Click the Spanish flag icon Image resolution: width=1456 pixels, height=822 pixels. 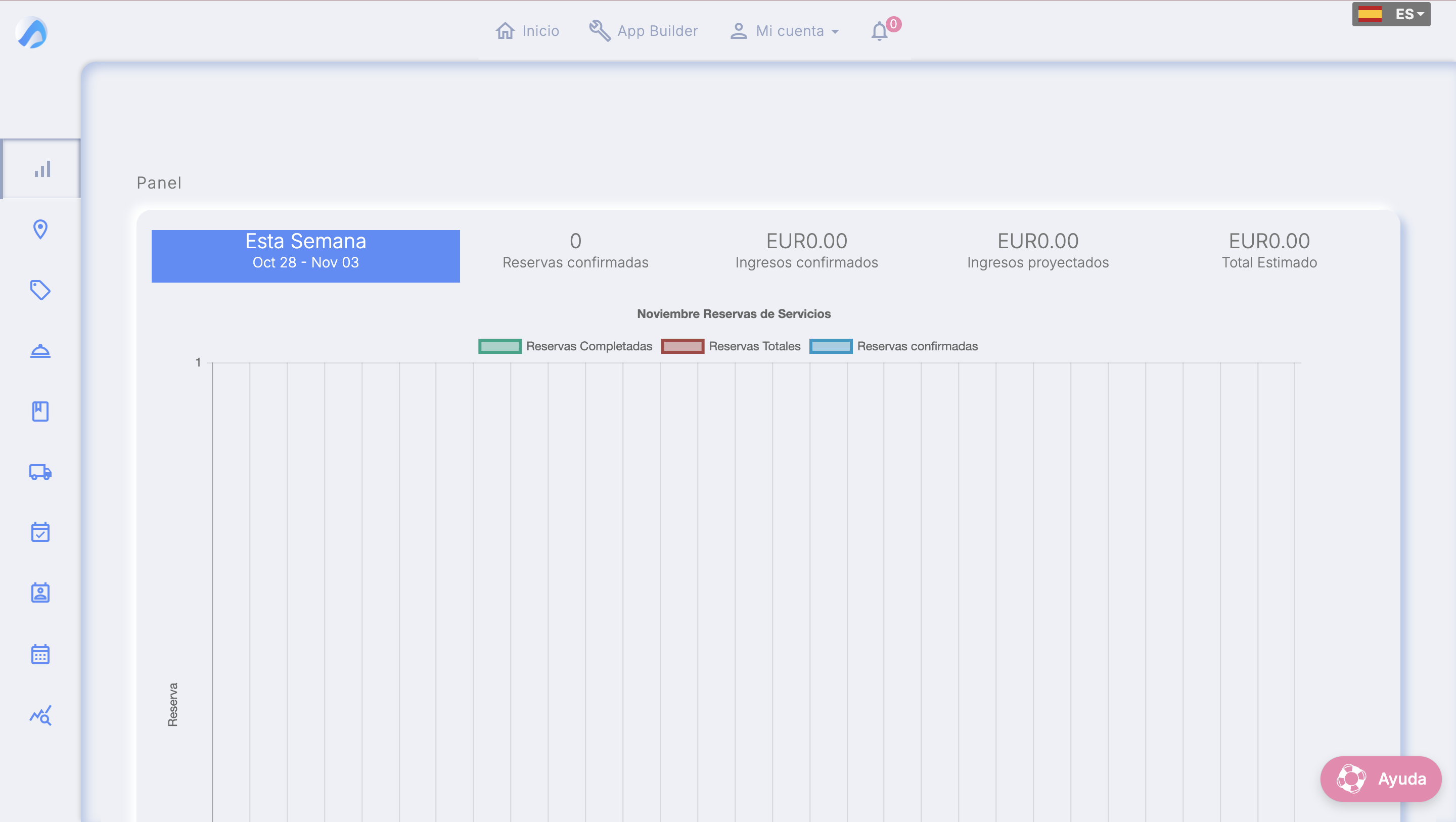coord(1370,14)
